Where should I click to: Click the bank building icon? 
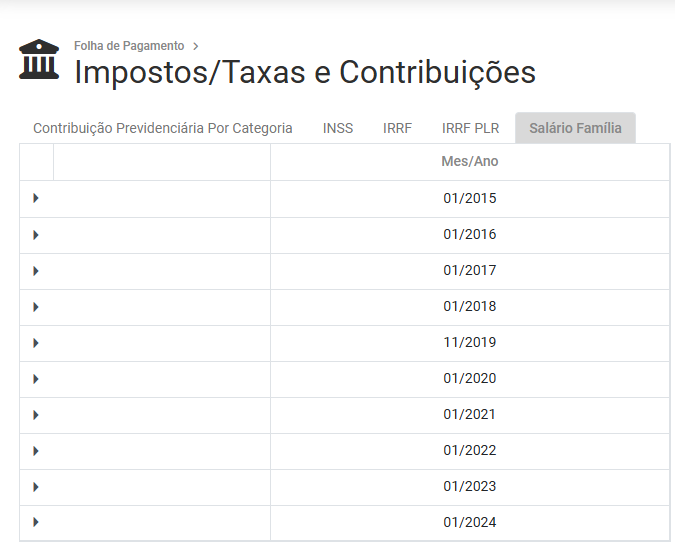(x=39, y=60)
